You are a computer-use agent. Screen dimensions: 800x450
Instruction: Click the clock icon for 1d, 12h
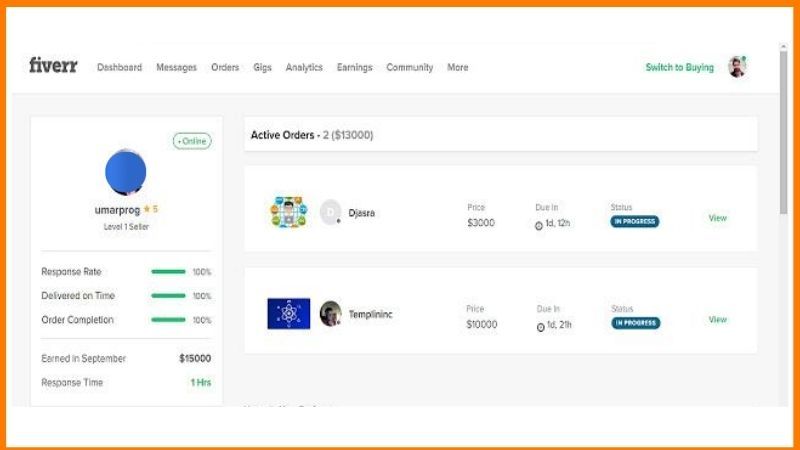(x=539, y=225)
